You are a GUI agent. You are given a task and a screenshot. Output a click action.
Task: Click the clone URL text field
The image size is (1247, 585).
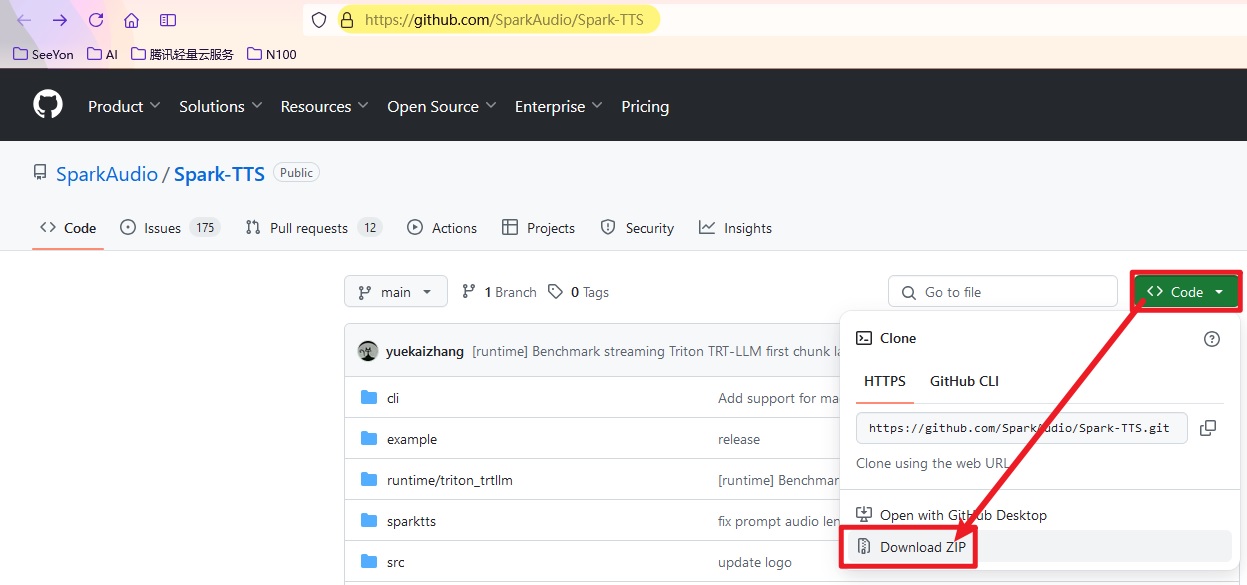[x=1021, y=428]
